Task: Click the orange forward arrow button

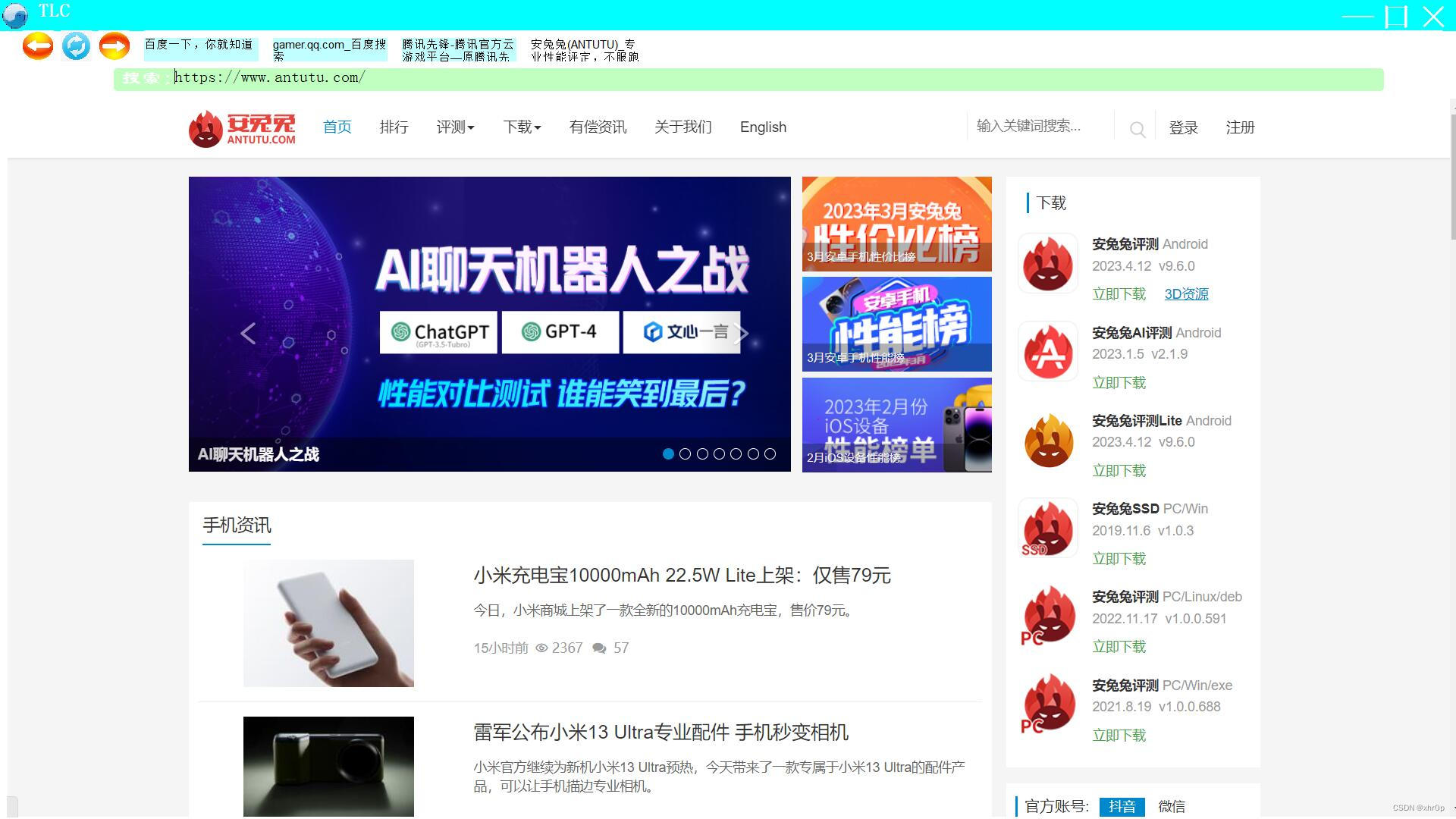Action: [x=115, y=46]
